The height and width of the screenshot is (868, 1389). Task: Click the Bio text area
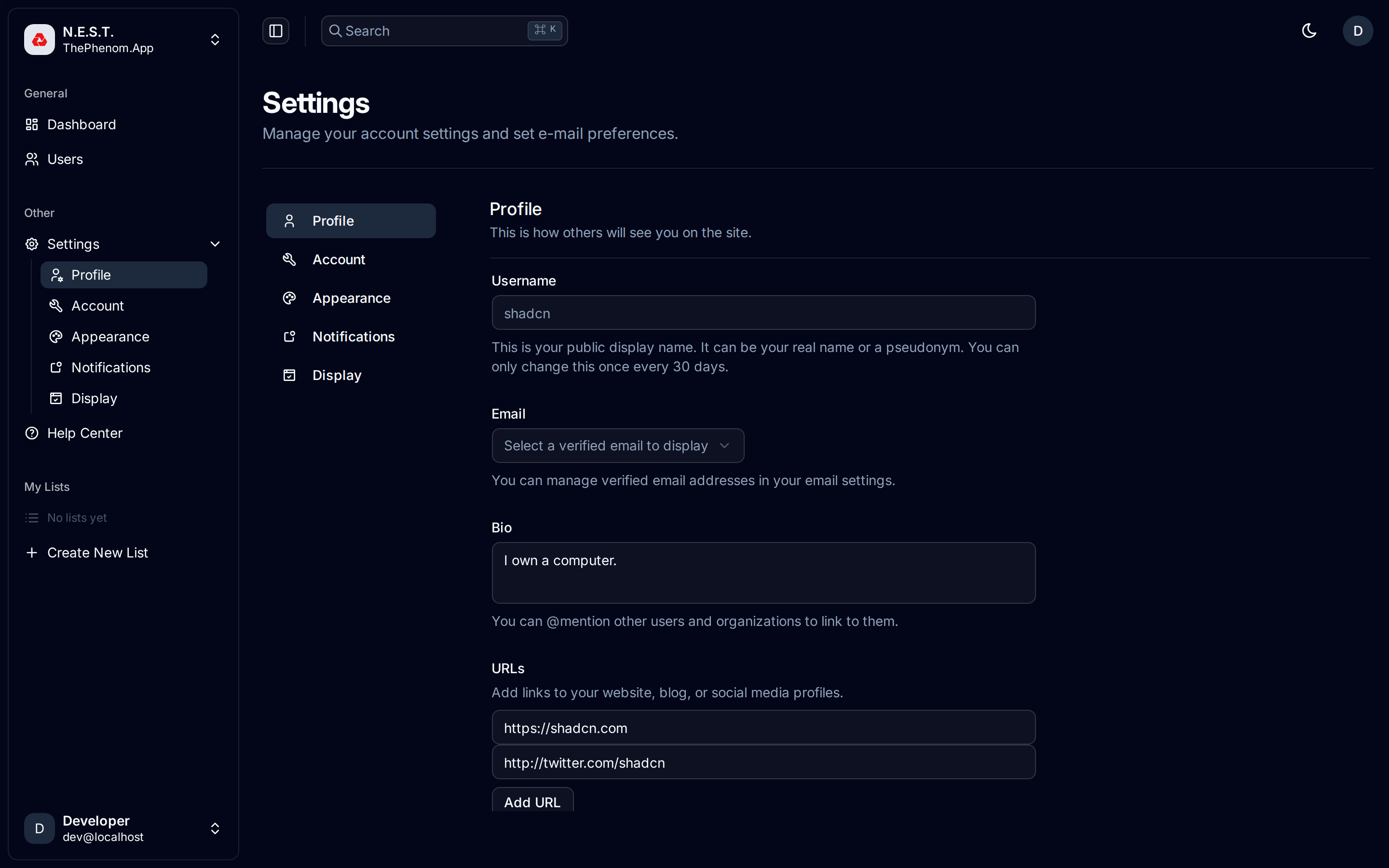(763, 572)
